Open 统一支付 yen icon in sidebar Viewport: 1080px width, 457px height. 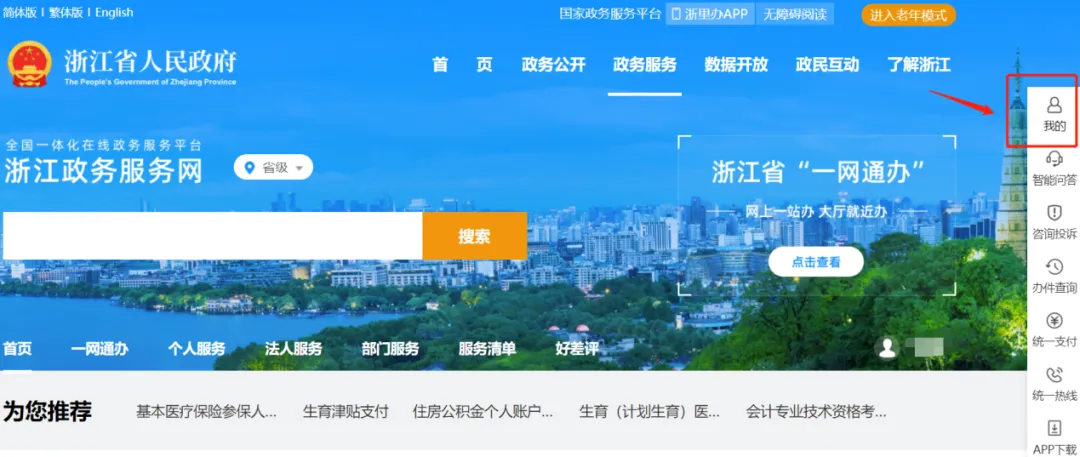pos(1054,321)
